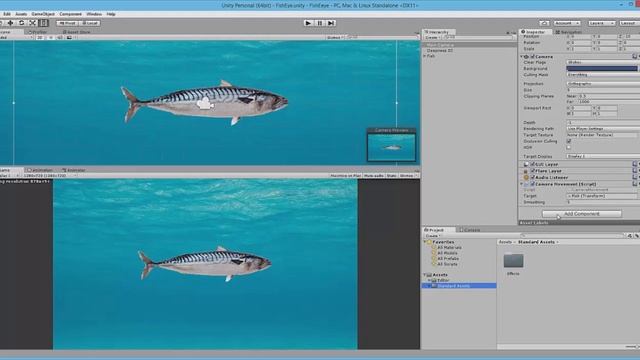
Task: Collapse the Camera component foldout
Action: point(522,57)
